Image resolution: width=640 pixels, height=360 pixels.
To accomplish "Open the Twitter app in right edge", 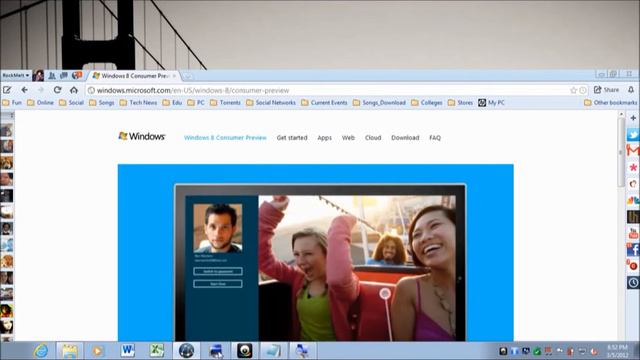I will click(x=633, y=134).
